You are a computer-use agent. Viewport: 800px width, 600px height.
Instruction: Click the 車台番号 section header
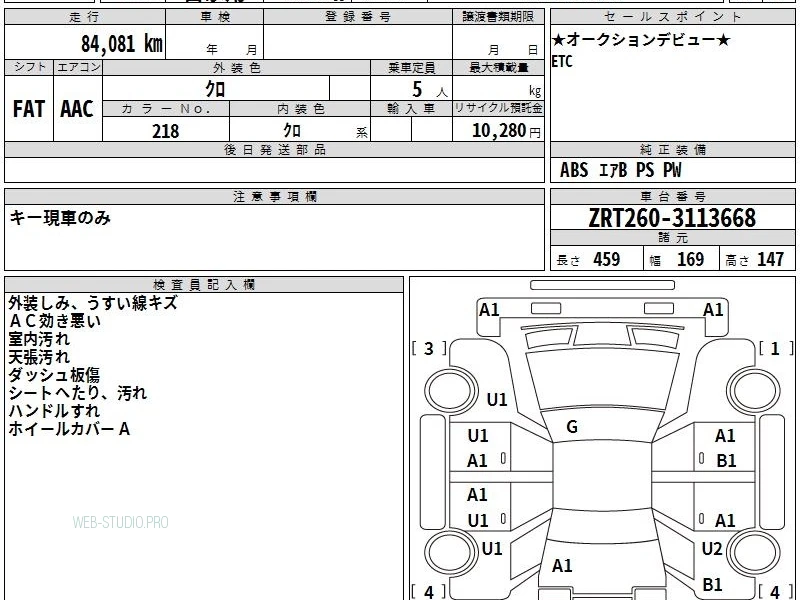[x=673, y=196]
